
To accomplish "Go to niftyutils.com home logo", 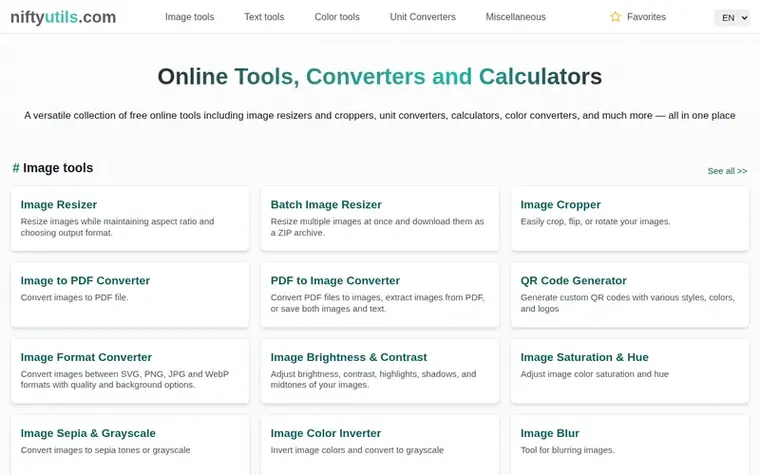I will tap(63, 17).
